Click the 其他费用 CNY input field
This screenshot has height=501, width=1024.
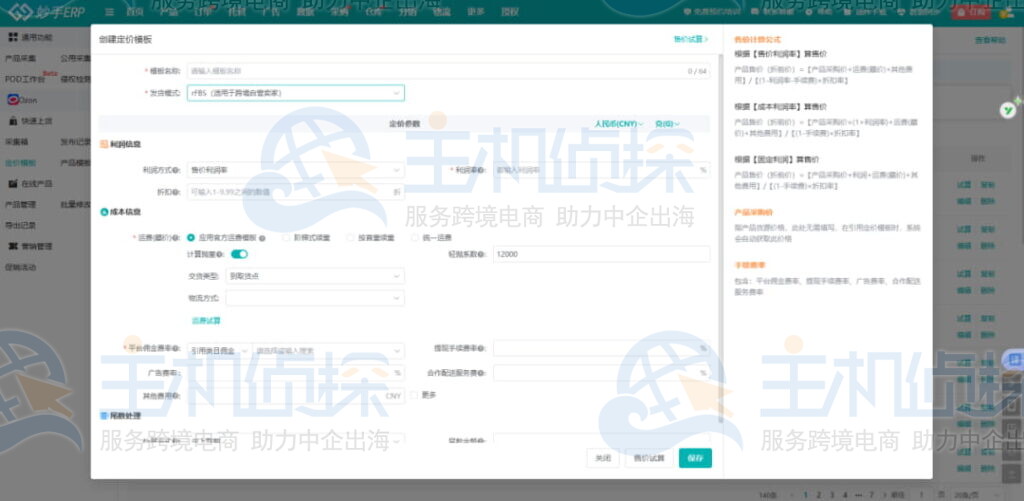(296, 396)
